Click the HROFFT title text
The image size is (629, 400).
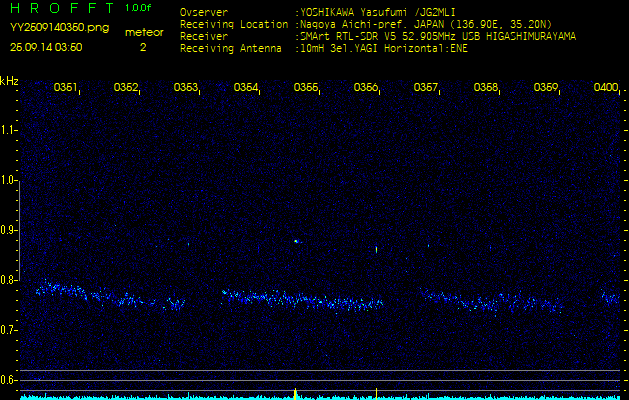point(62,9)
